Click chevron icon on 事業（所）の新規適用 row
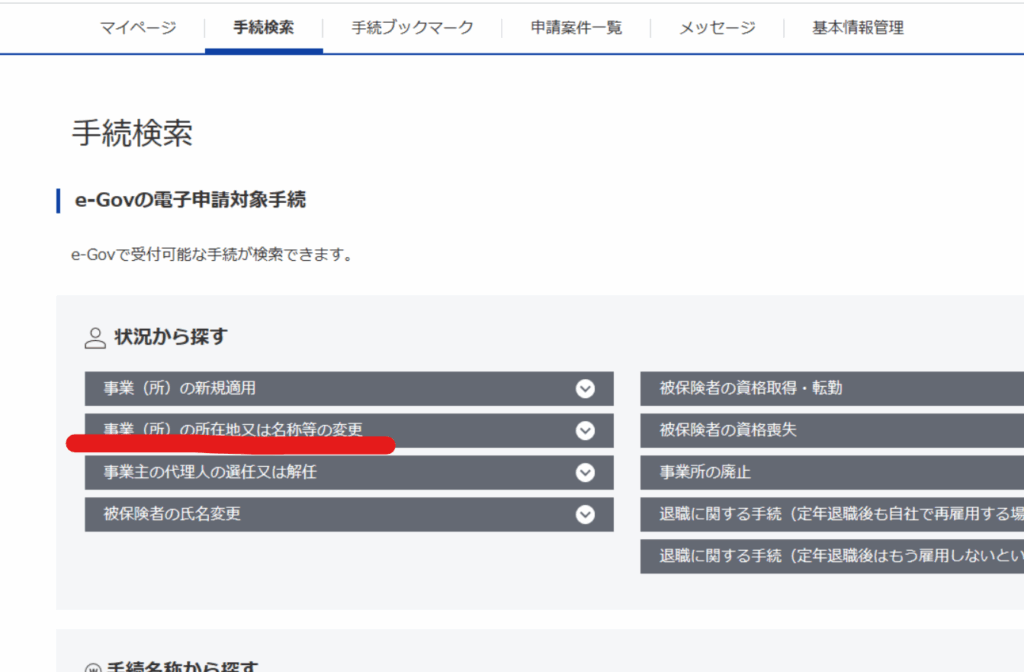This screenshot has width=1024, height=672. (585, 389)
